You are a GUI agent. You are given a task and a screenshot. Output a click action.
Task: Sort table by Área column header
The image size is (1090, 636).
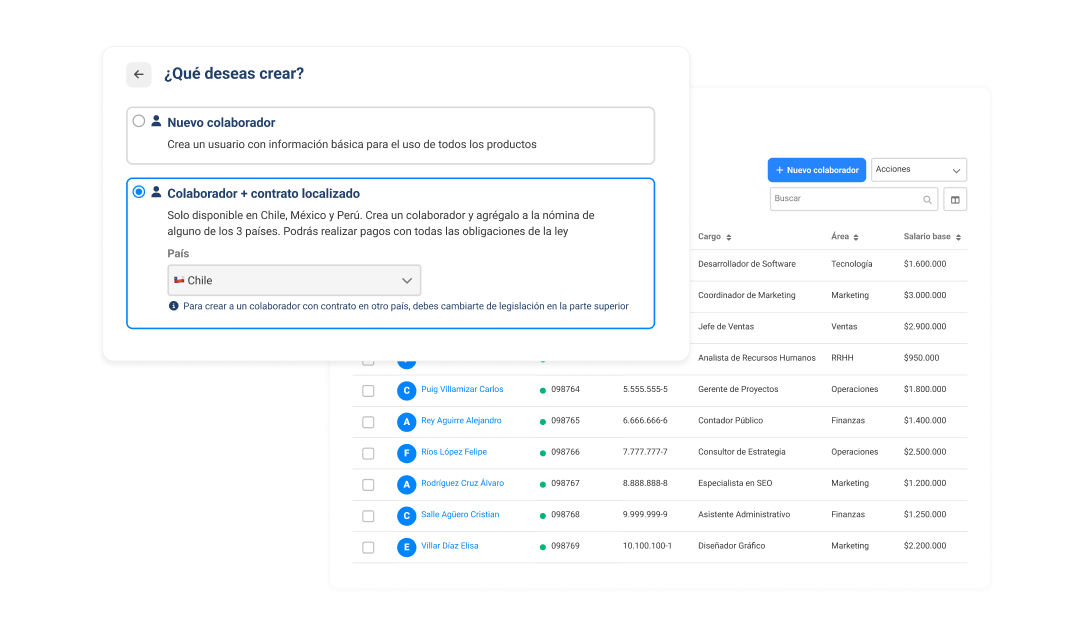pyautogui.click(x=845, y=237)
